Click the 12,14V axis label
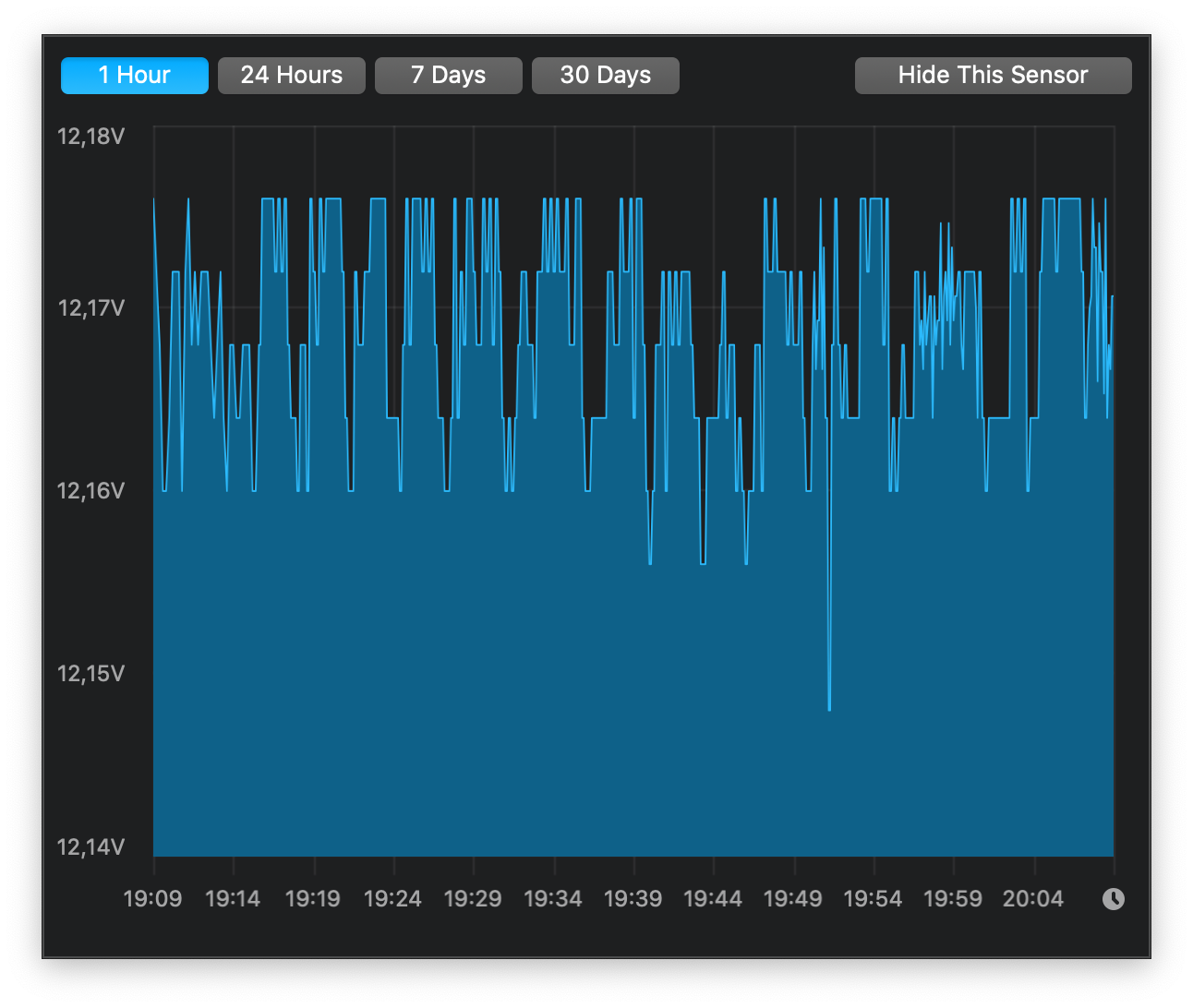The image size is (1193, 1008). point(90,847)
